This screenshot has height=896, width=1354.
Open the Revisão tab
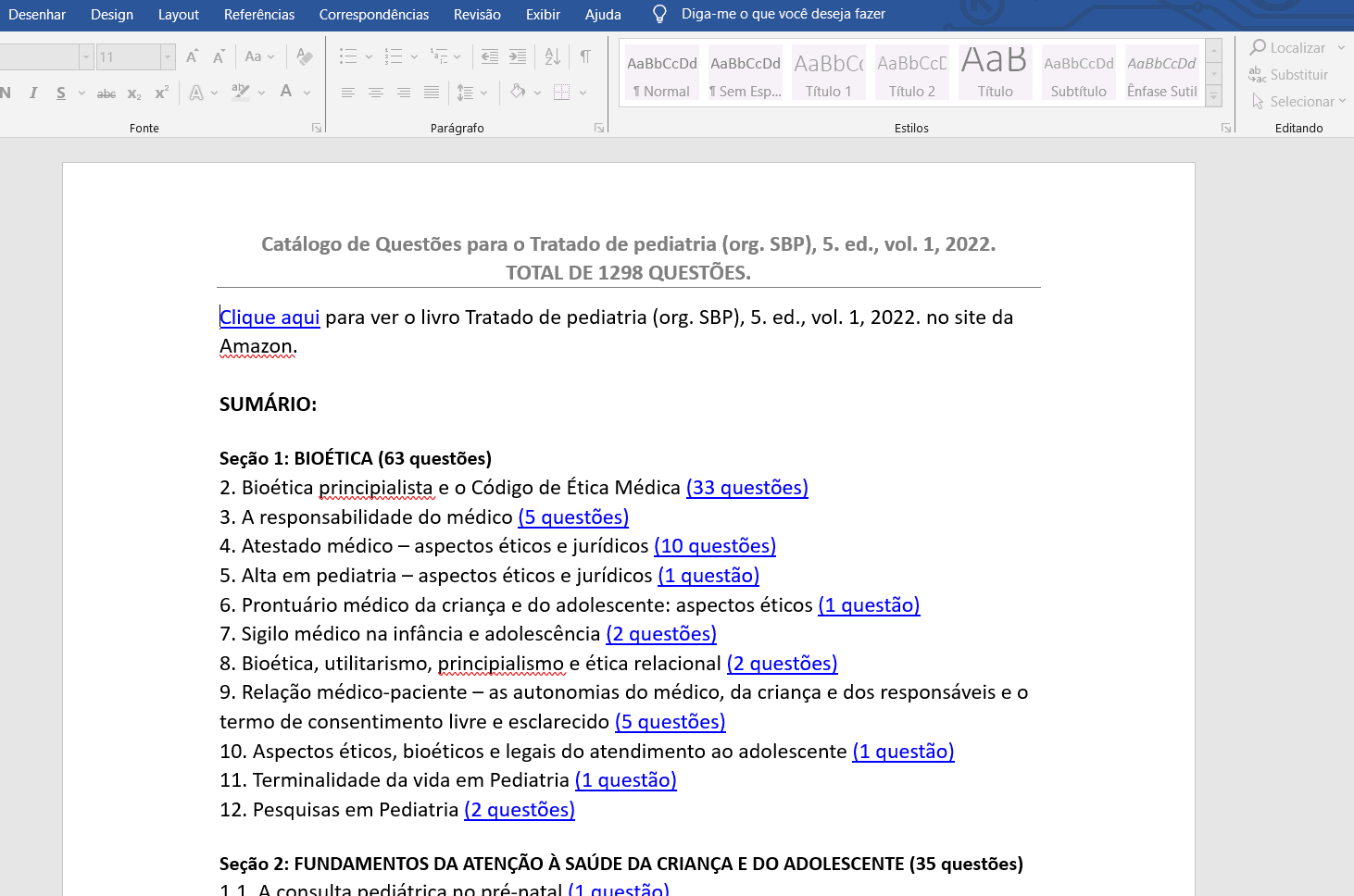coord(477,15)
